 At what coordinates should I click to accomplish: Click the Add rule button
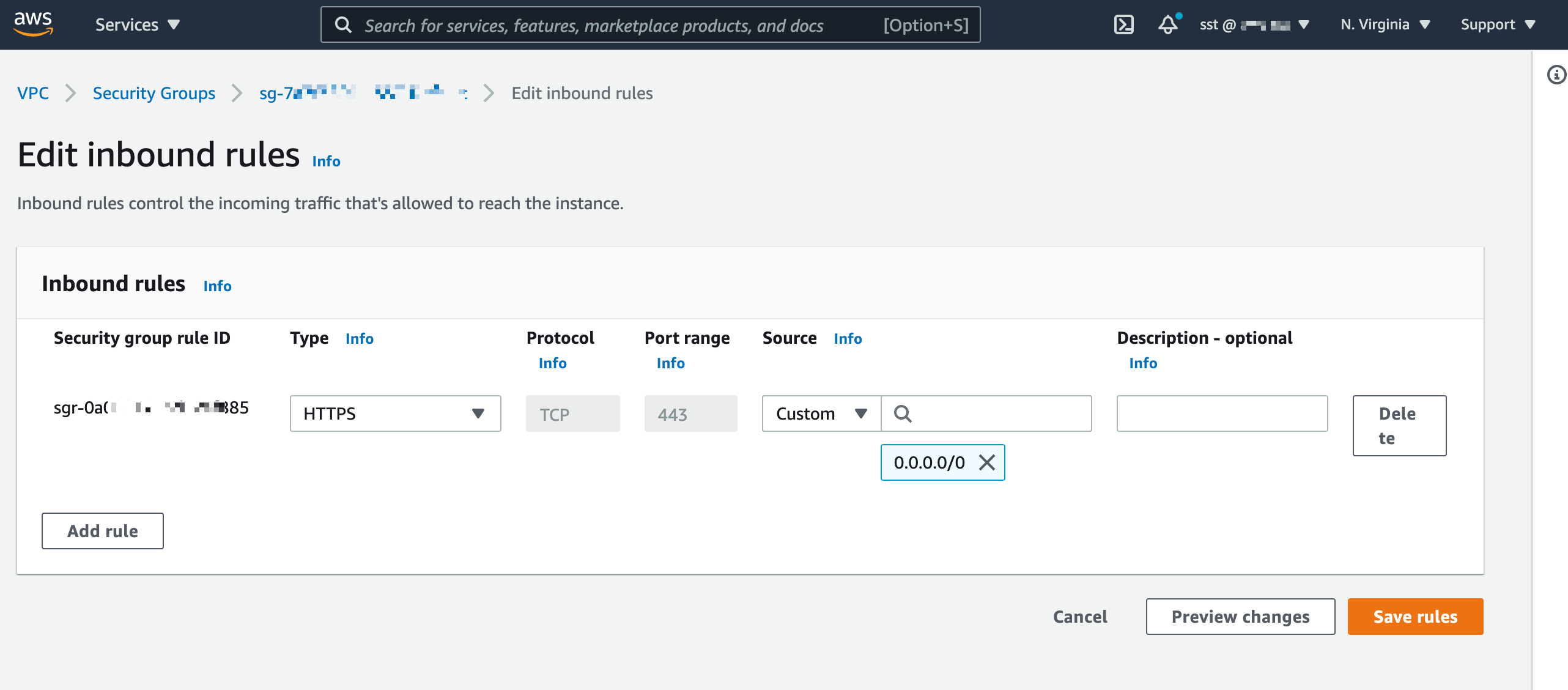pos(102,531)
